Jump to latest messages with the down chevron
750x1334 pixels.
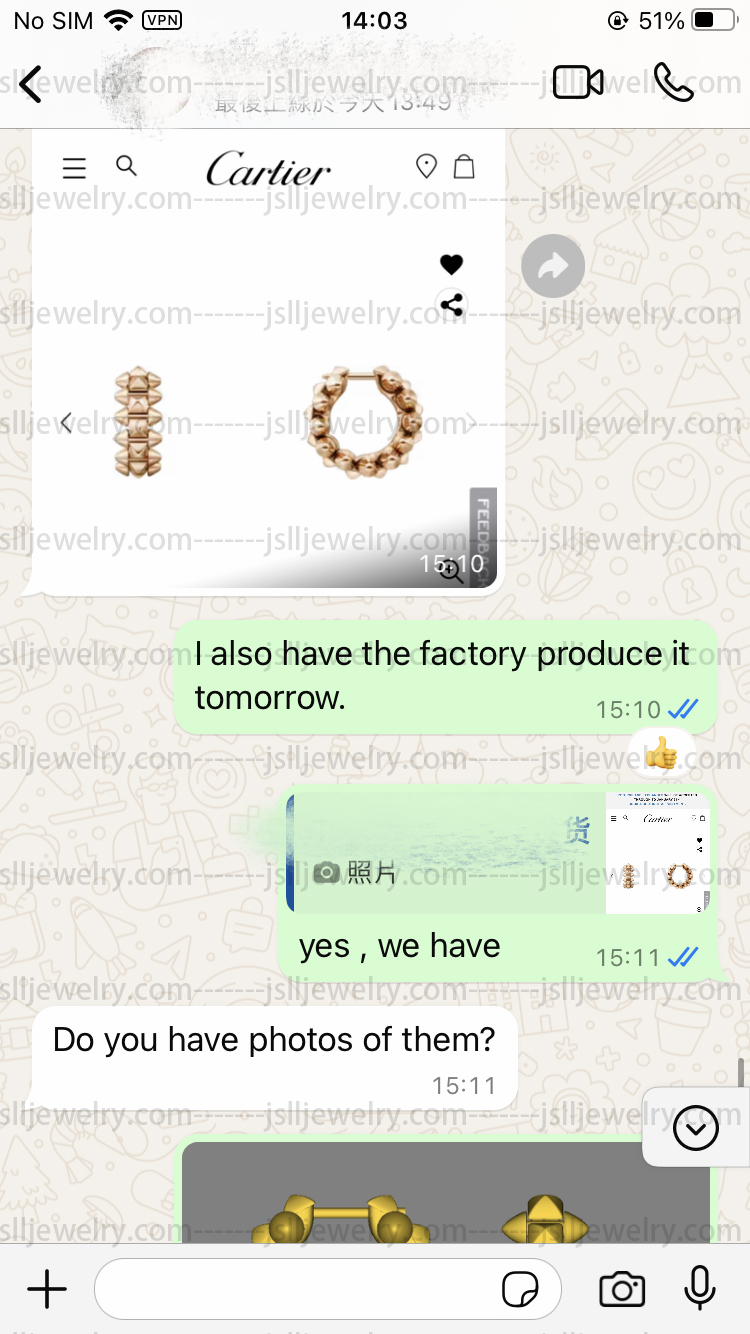pyautogui.click(x=696, y=1129)
